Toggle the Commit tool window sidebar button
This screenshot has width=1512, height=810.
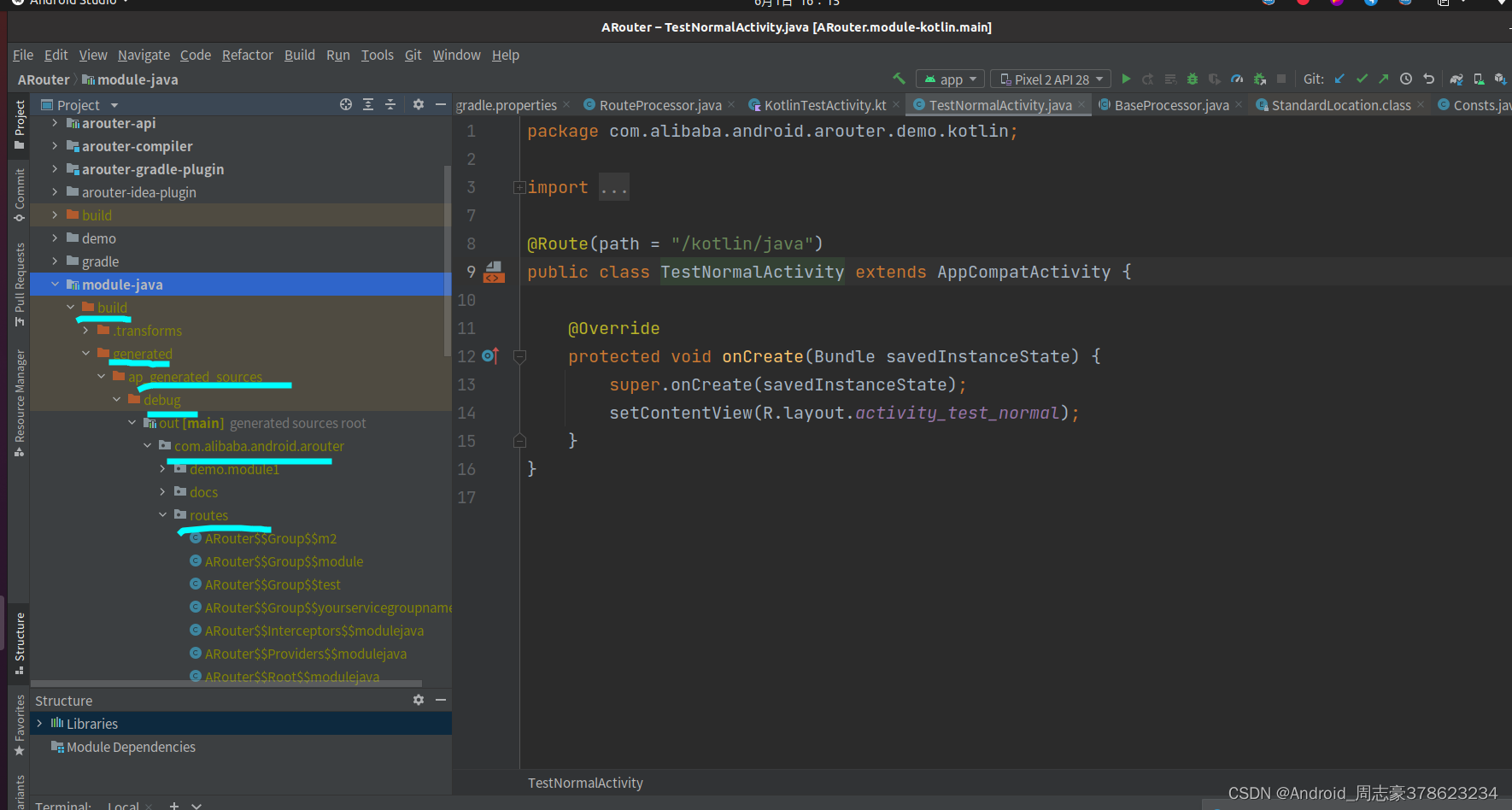19,195
